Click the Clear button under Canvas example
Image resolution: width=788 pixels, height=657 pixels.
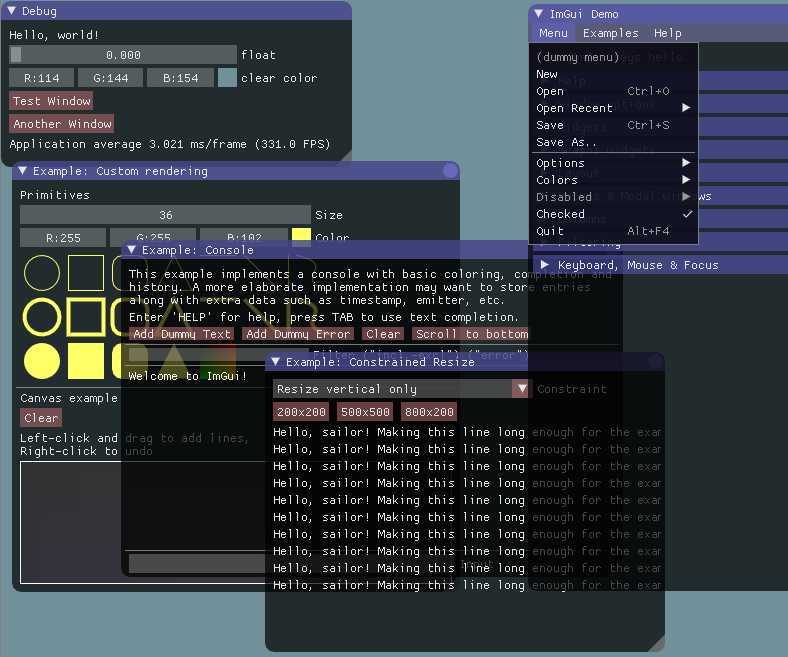41,418
